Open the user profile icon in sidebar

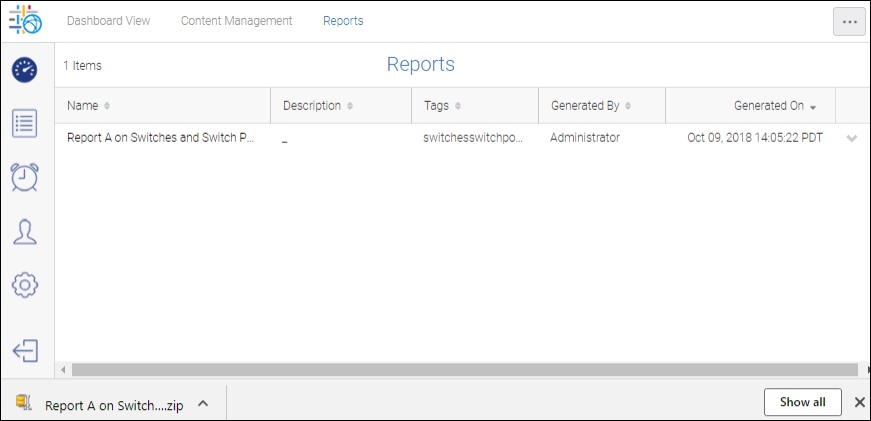click(x=25, y=232)
